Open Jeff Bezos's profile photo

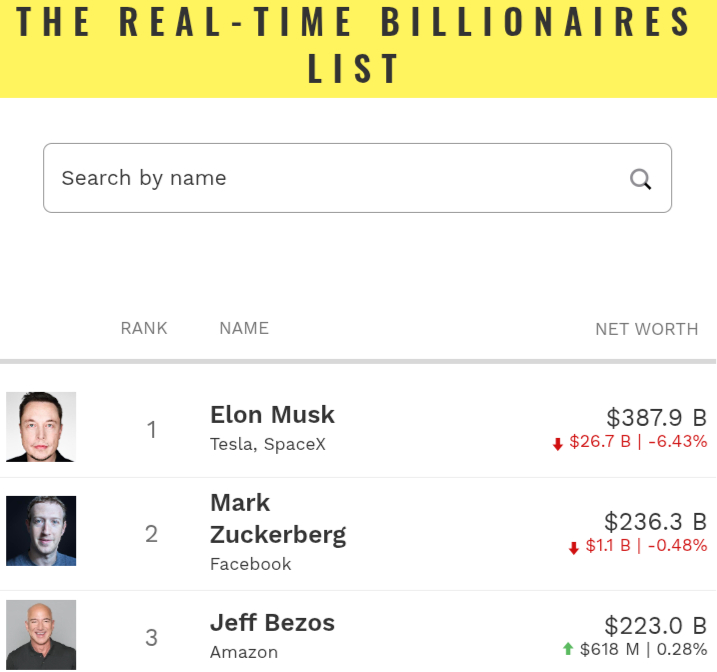pos(41,634)
